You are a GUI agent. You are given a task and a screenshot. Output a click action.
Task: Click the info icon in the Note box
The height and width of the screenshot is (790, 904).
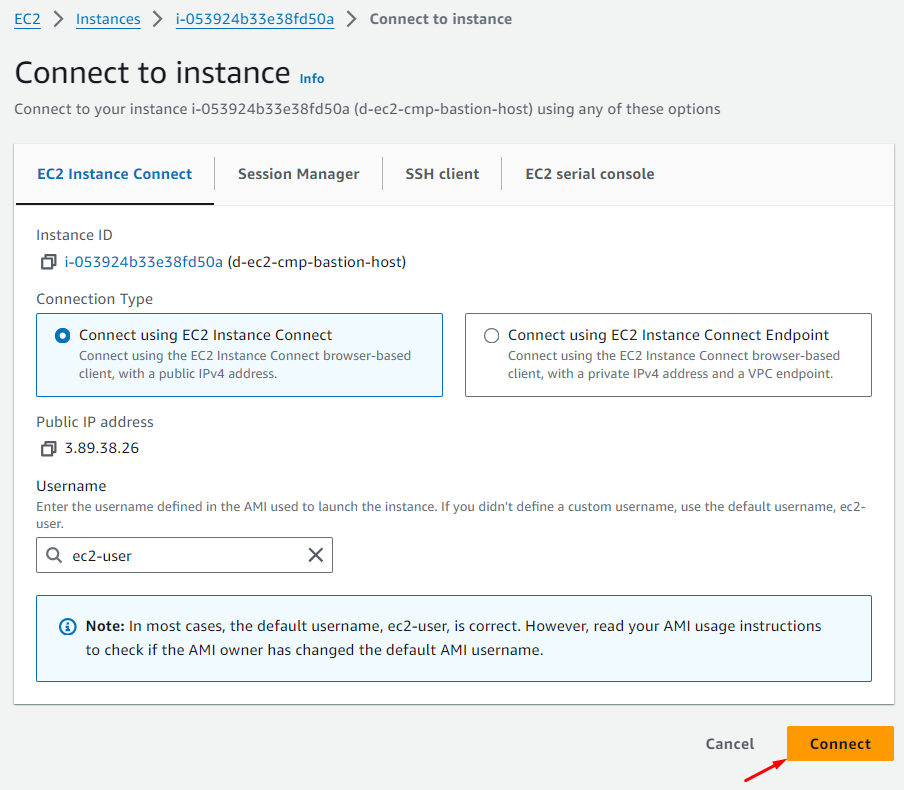point(68,627)
